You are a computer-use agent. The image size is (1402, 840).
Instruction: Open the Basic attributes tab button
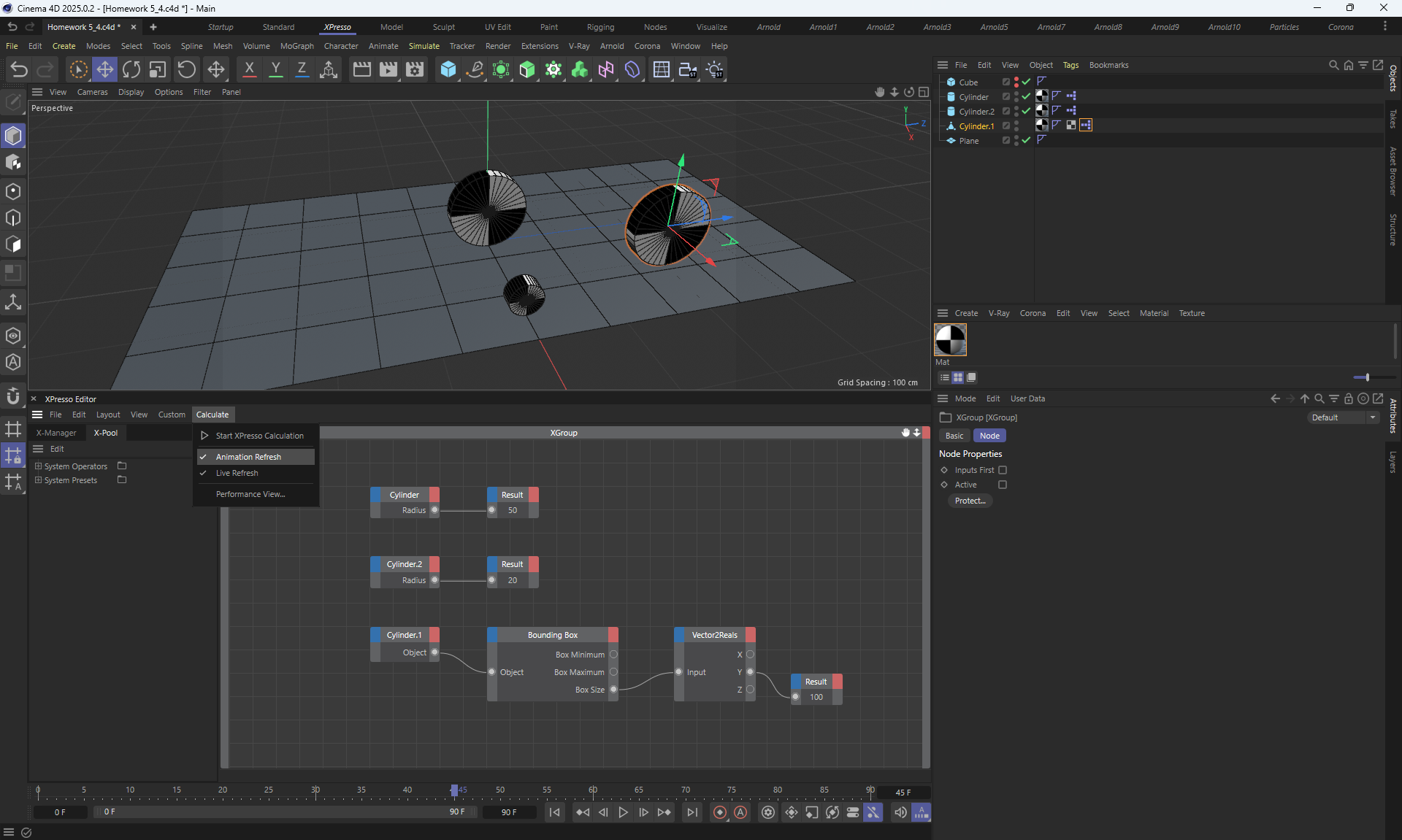[x=954, y=436]
